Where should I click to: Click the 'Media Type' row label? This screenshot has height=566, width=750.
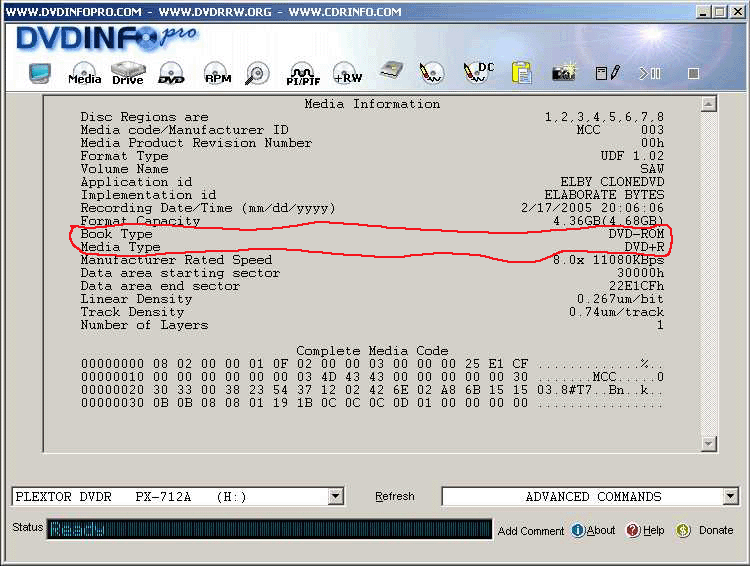120,247
